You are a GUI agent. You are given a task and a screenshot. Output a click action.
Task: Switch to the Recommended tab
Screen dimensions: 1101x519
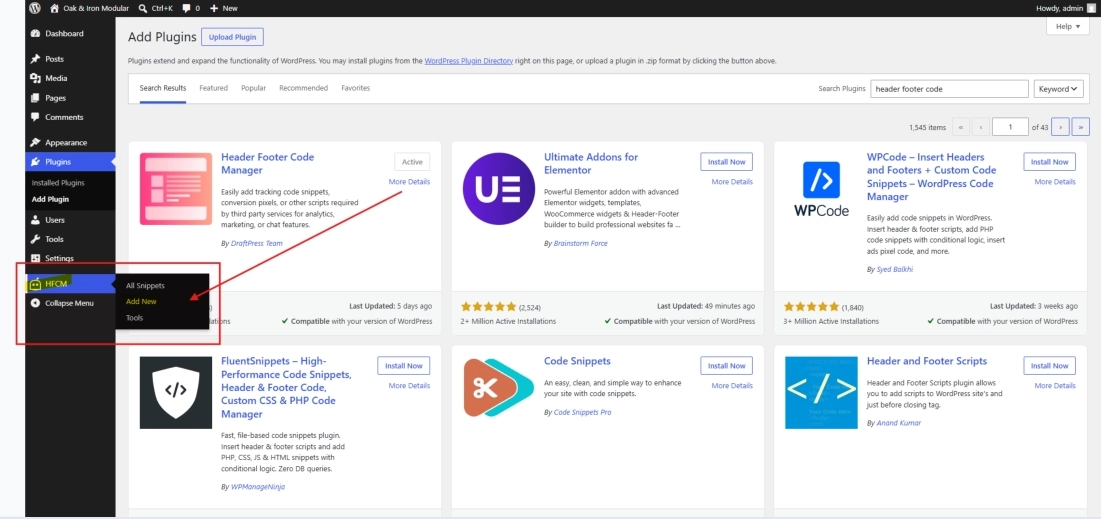[303, 88]
